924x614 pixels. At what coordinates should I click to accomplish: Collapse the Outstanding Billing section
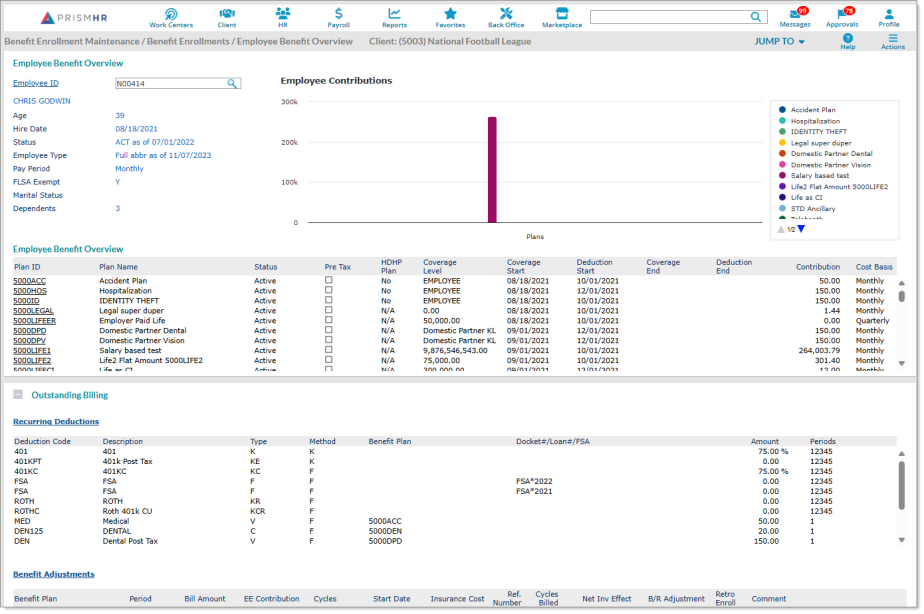(x=18, y=395)
